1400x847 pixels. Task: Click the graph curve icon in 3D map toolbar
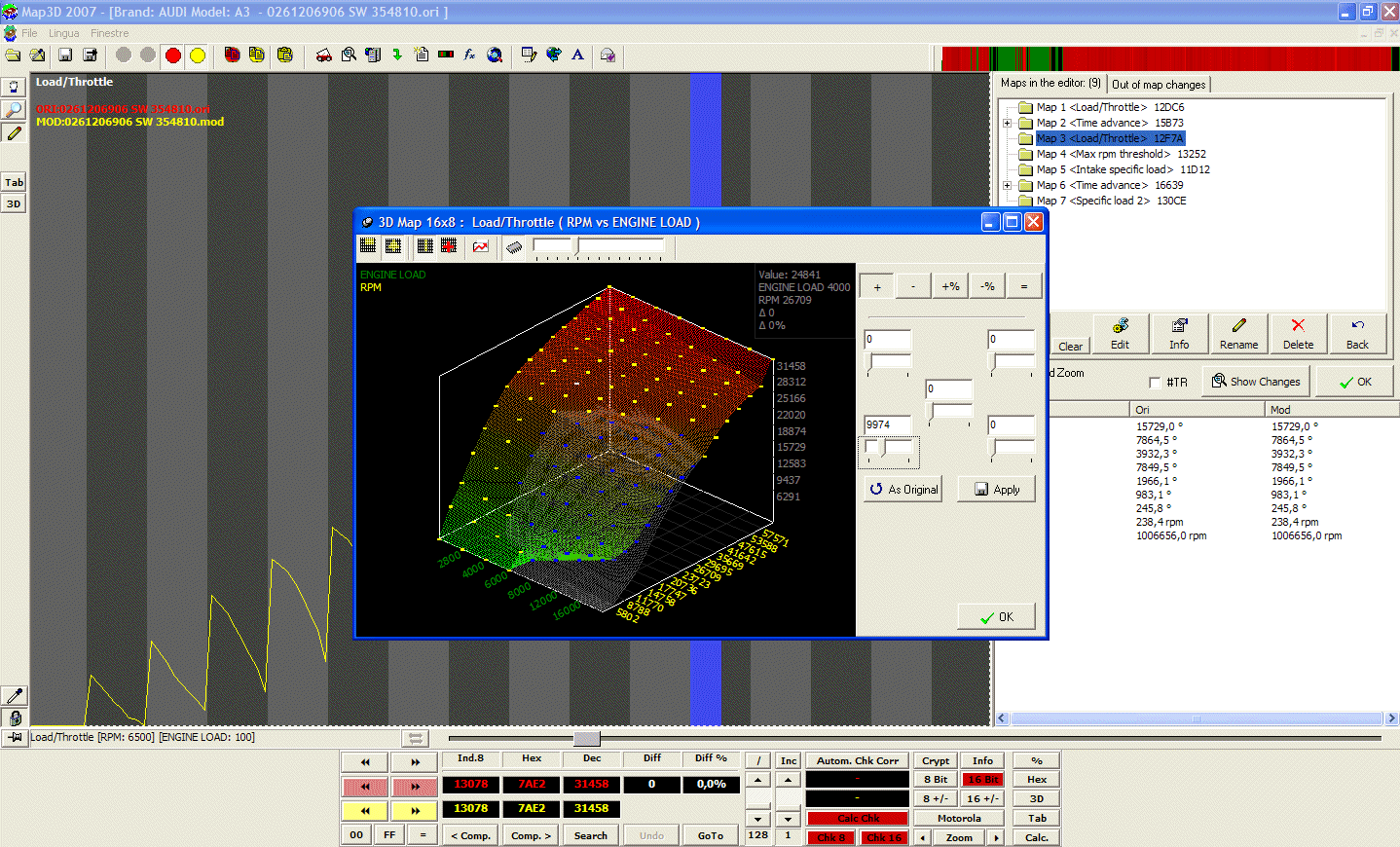(480, 248)
